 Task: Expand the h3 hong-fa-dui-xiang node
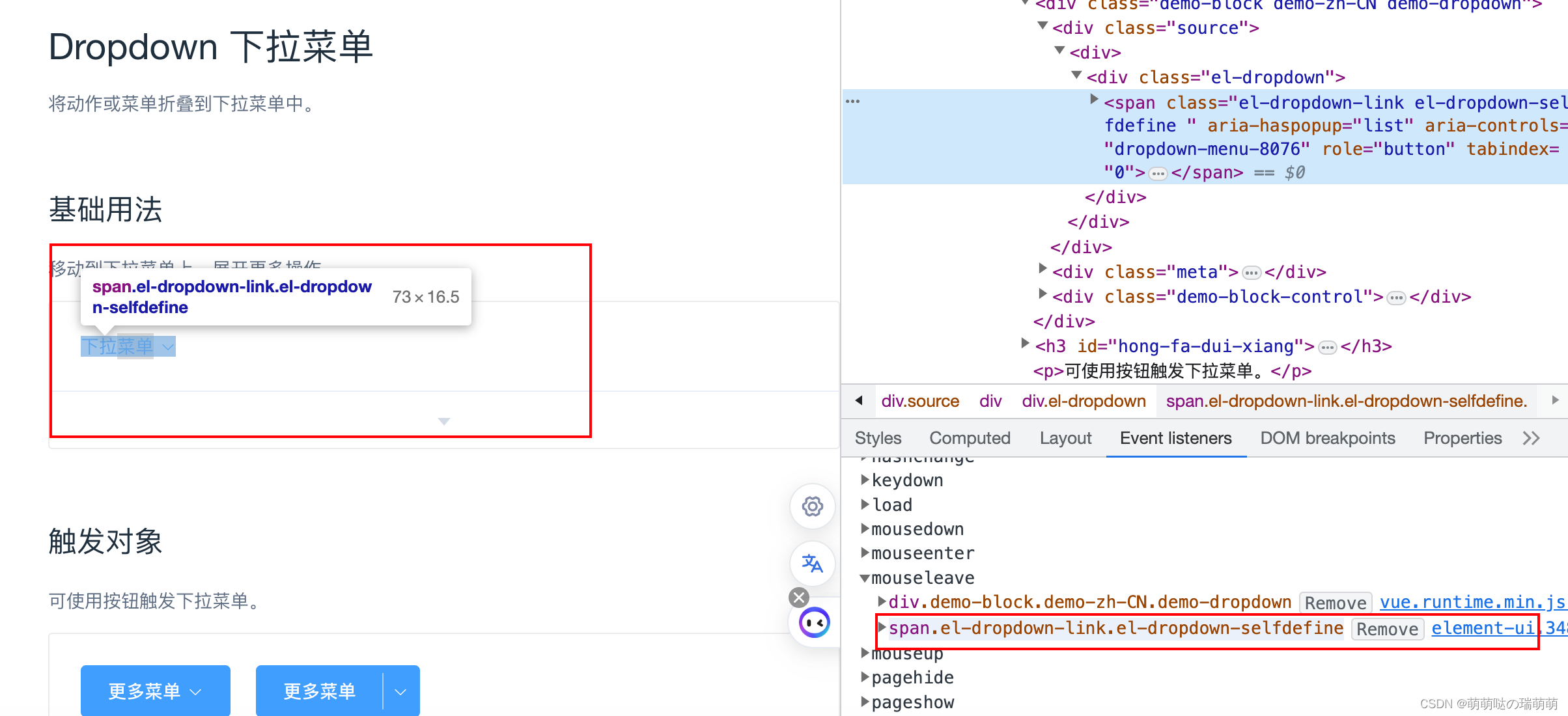click(1026, 343)
